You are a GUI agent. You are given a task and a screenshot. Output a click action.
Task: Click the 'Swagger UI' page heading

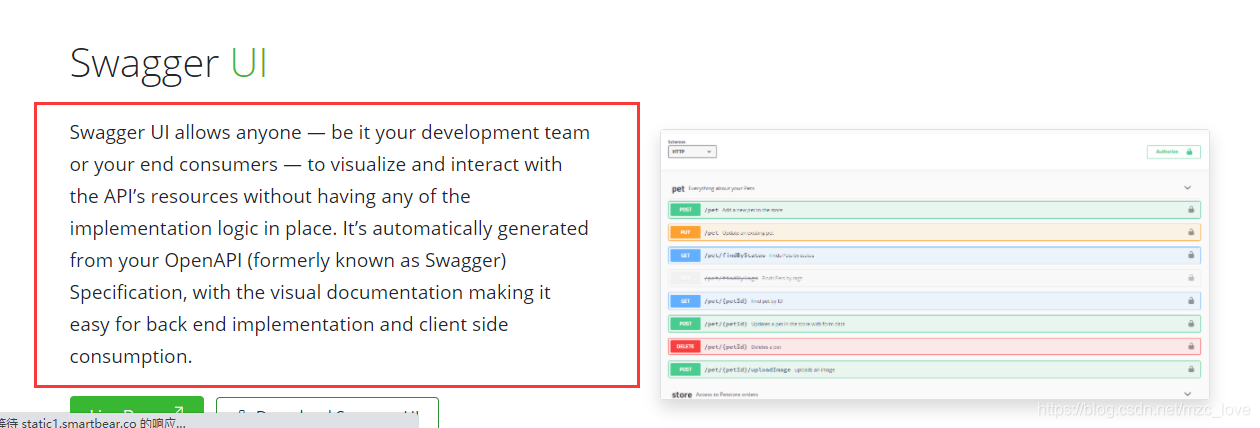[x=168, y=63]
